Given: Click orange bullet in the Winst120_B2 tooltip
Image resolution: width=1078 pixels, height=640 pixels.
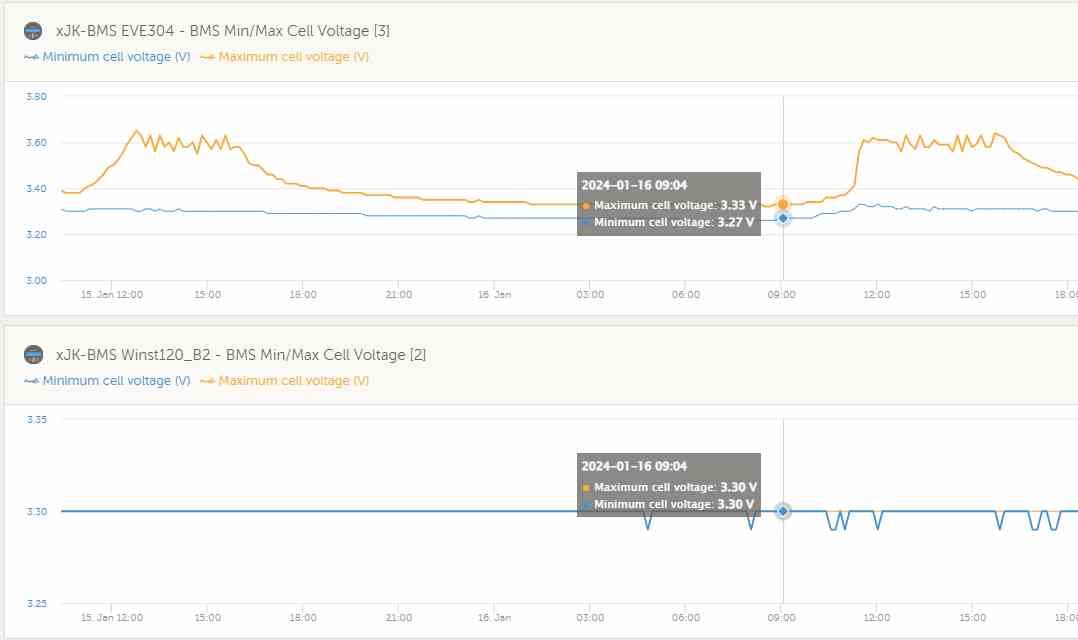Looking at the screenshot, I should [x=586, y=487].
